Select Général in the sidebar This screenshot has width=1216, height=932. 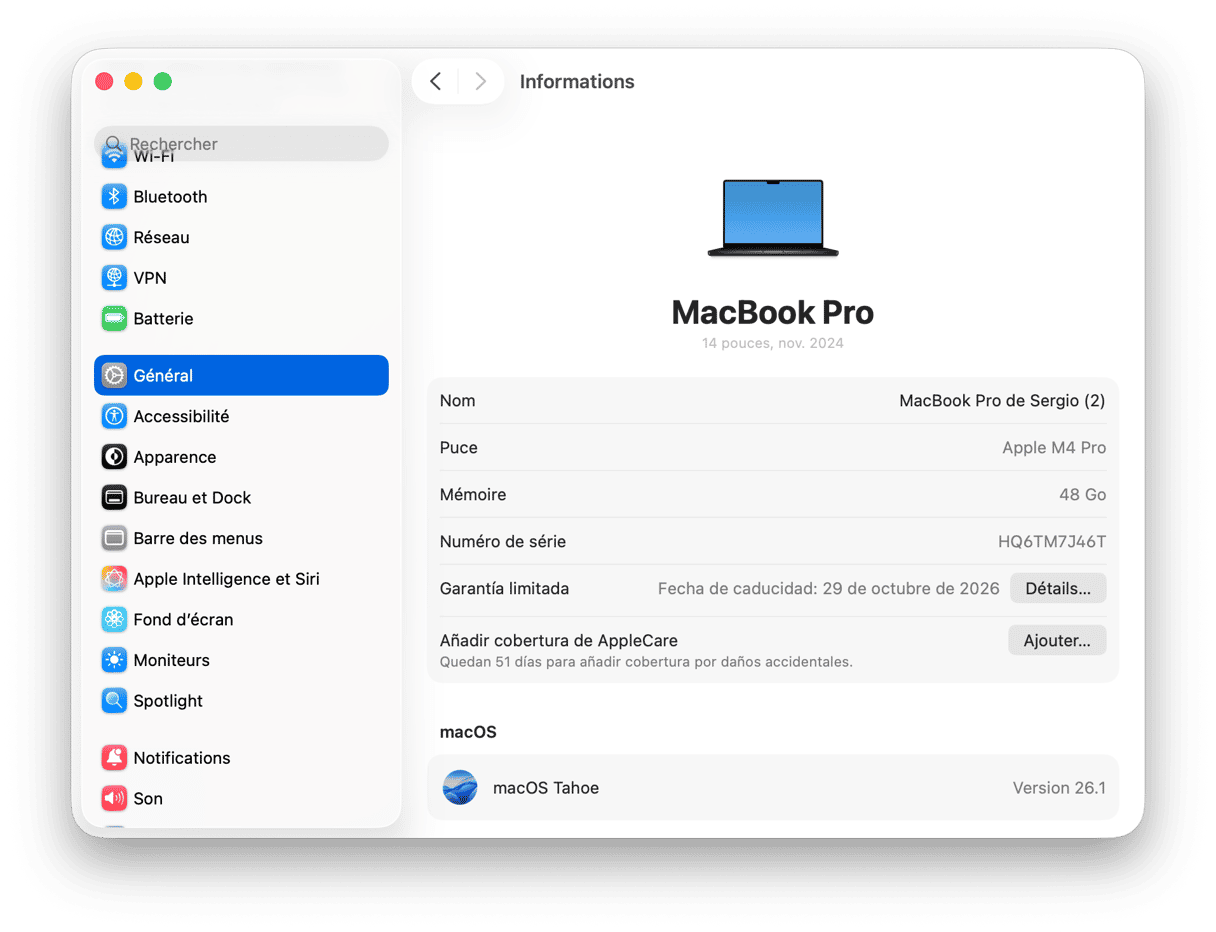click(240, 376)
